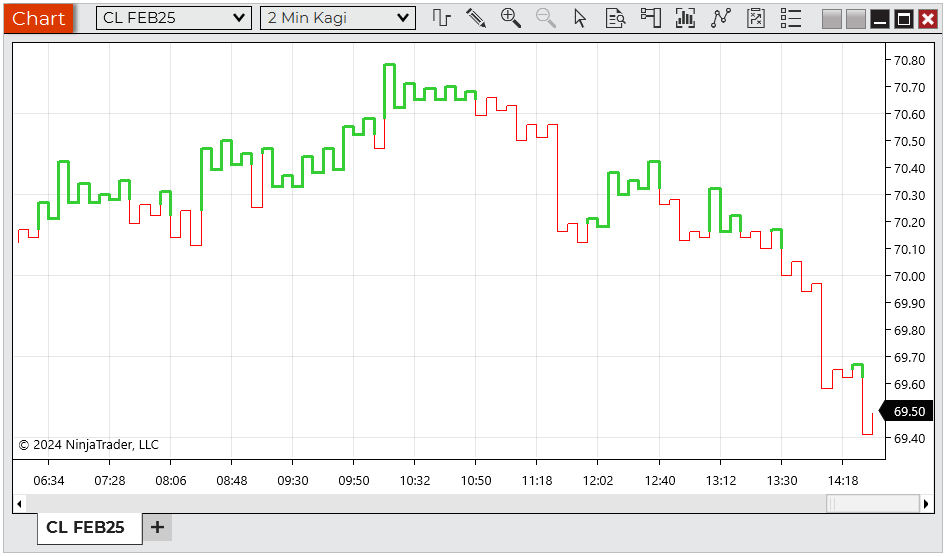Select the Drawing Tools pencil icon
Image resolution: width=947 pixels, height=557 pixels.
pyautogui.click(x=476, y=18)
